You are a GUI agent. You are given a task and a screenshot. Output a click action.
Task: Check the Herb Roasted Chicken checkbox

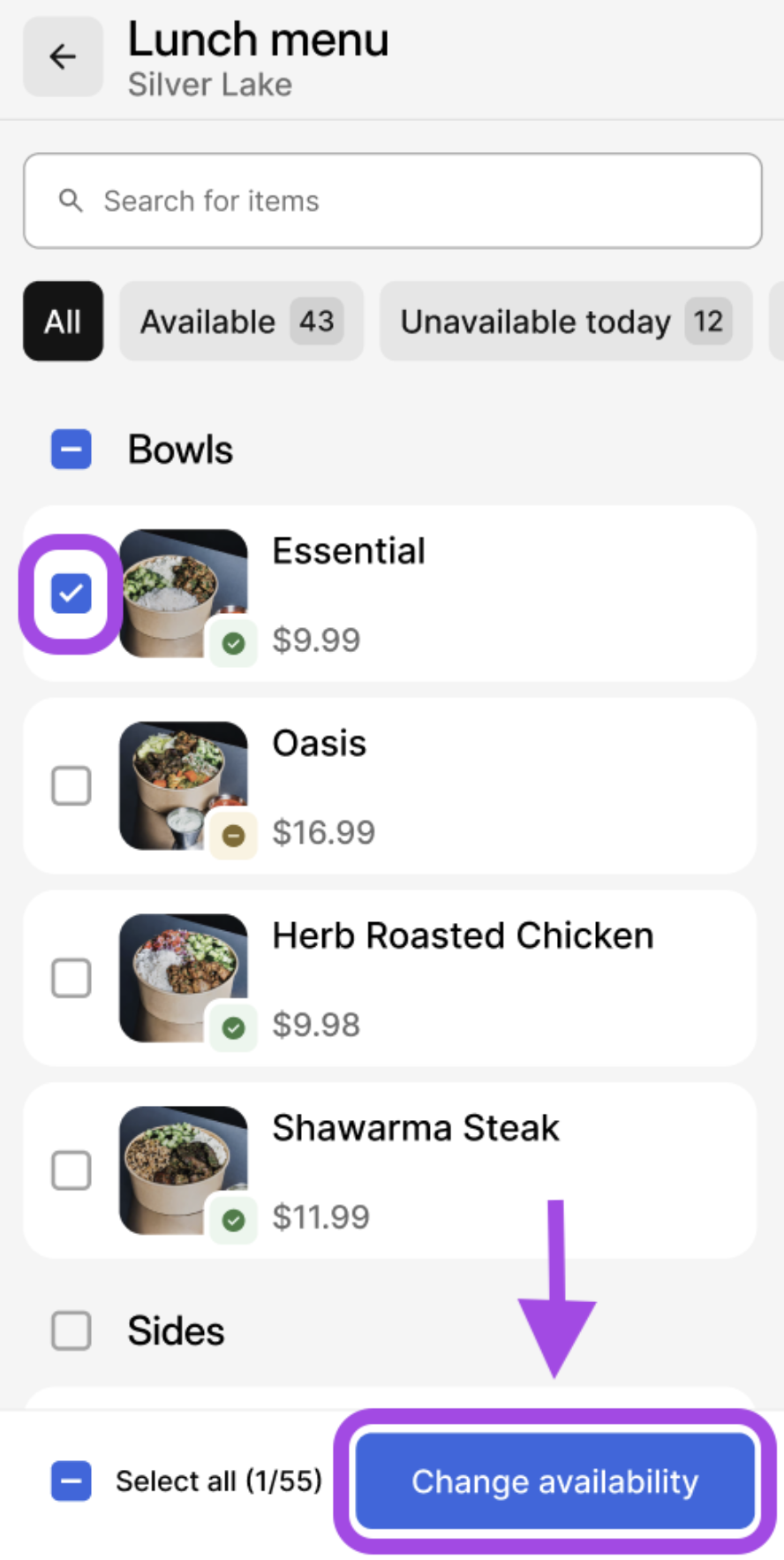72,978
